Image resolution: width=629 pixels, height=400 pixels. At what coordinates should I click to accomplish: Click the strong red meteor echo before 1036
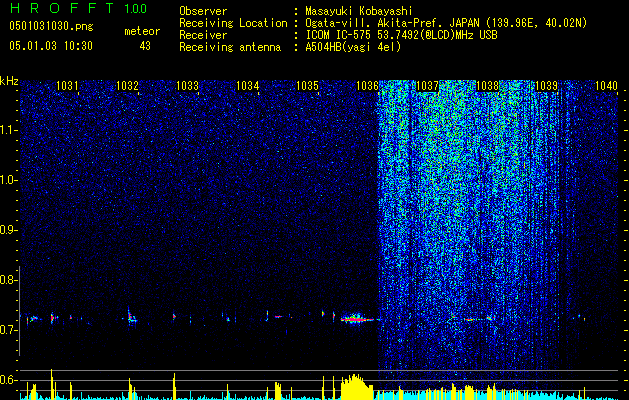pos(357,319)
